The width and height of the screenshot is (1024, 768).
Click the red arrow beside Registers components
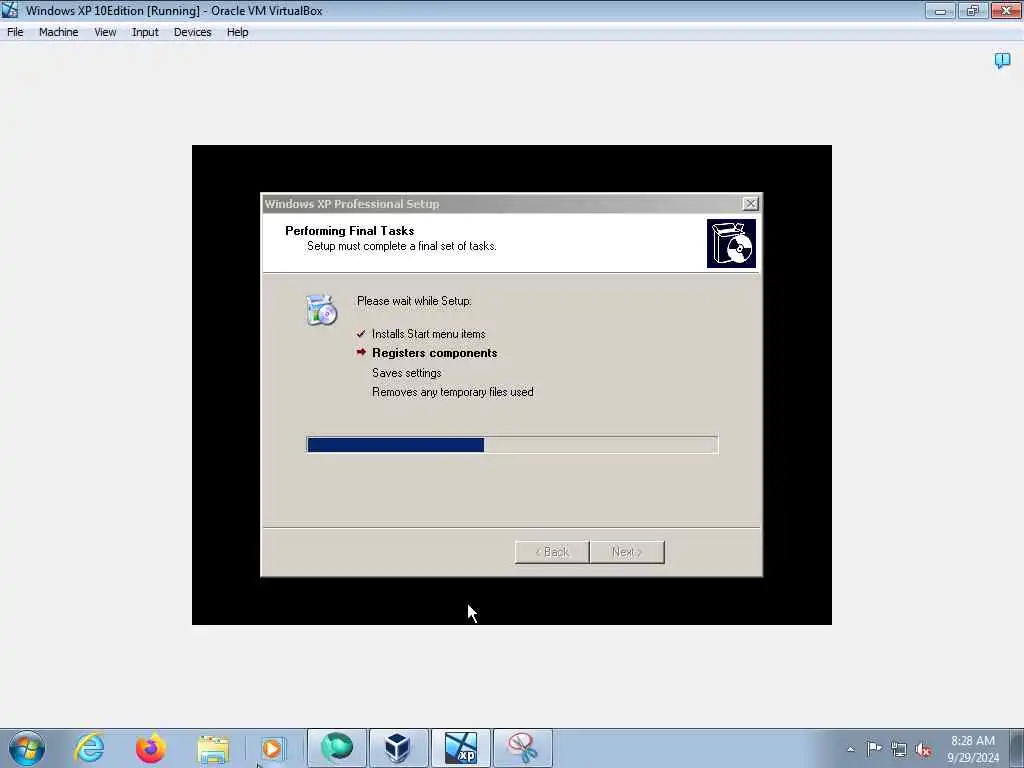point(361,352)
